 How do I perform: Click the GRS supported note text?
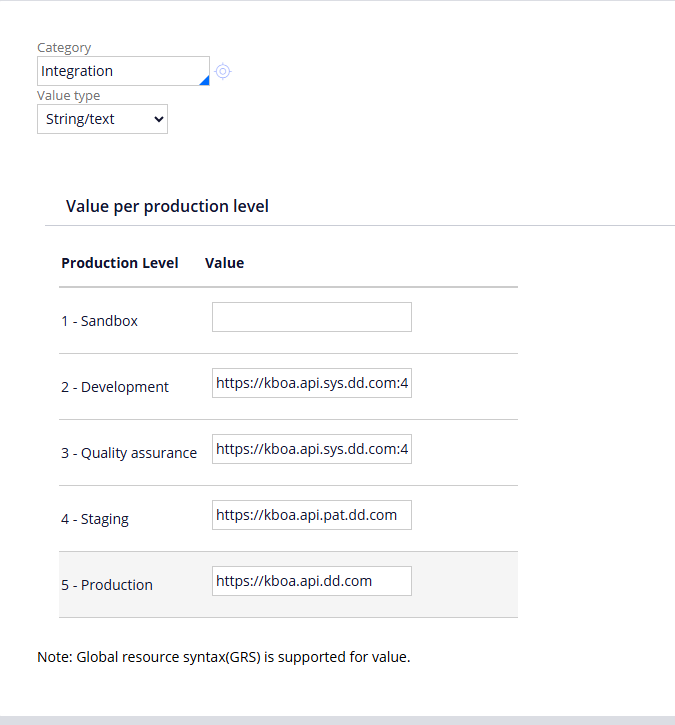(224, 657)
